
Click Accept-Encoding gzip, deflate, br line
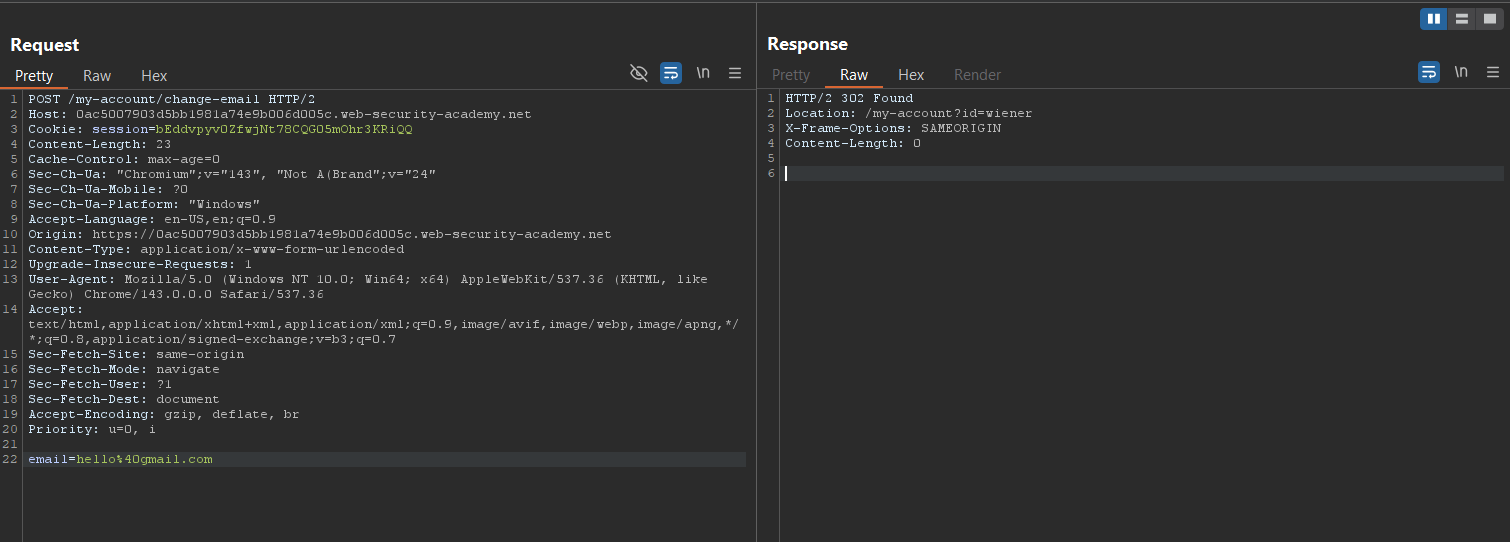click(x=163, y=414)
